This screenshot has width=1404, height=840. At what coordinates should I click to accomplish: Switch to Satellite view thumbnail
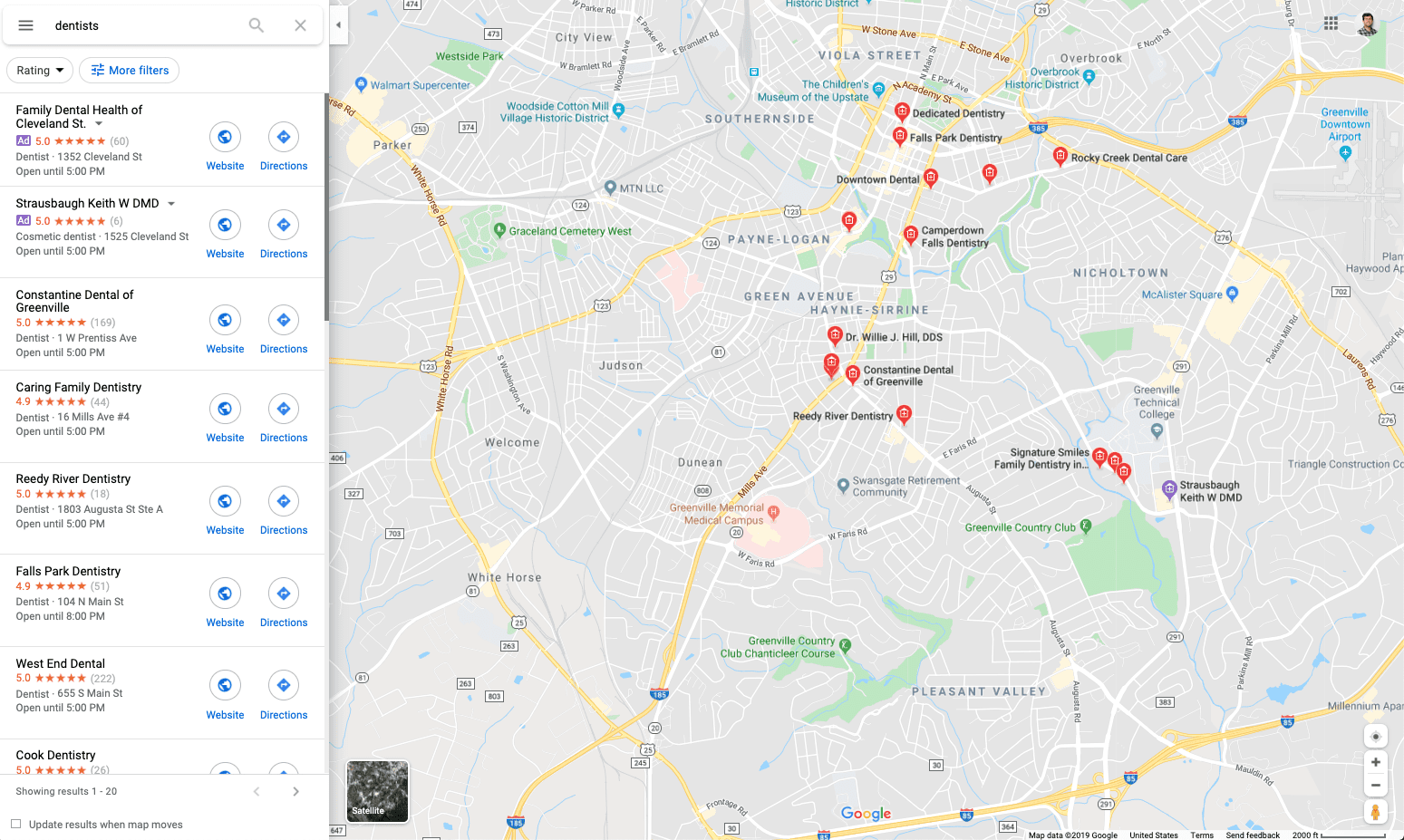(378, 791)
